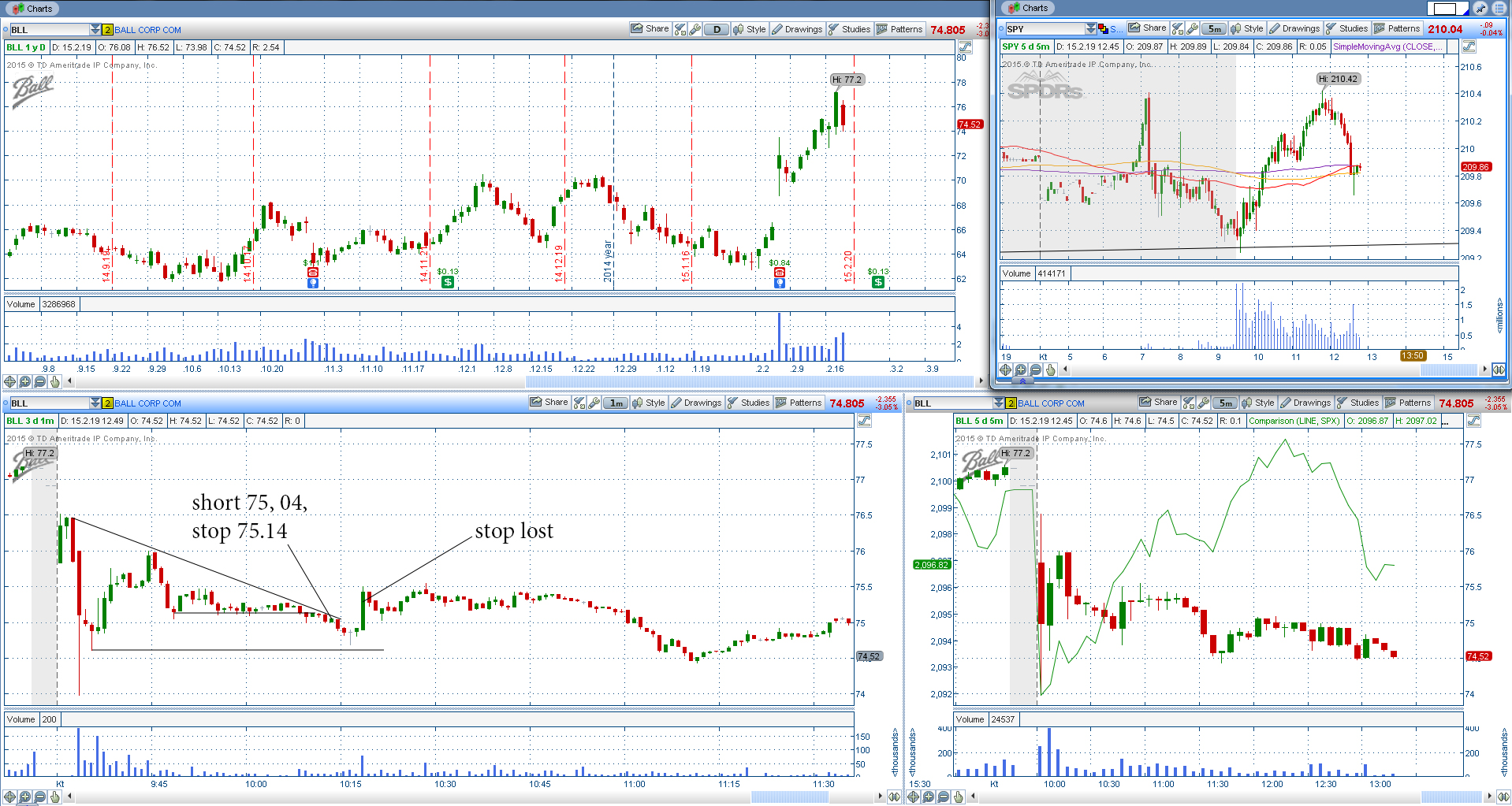Open Patterns menu on SPY chart
Screen dimensions: 1512x806
1397,28
